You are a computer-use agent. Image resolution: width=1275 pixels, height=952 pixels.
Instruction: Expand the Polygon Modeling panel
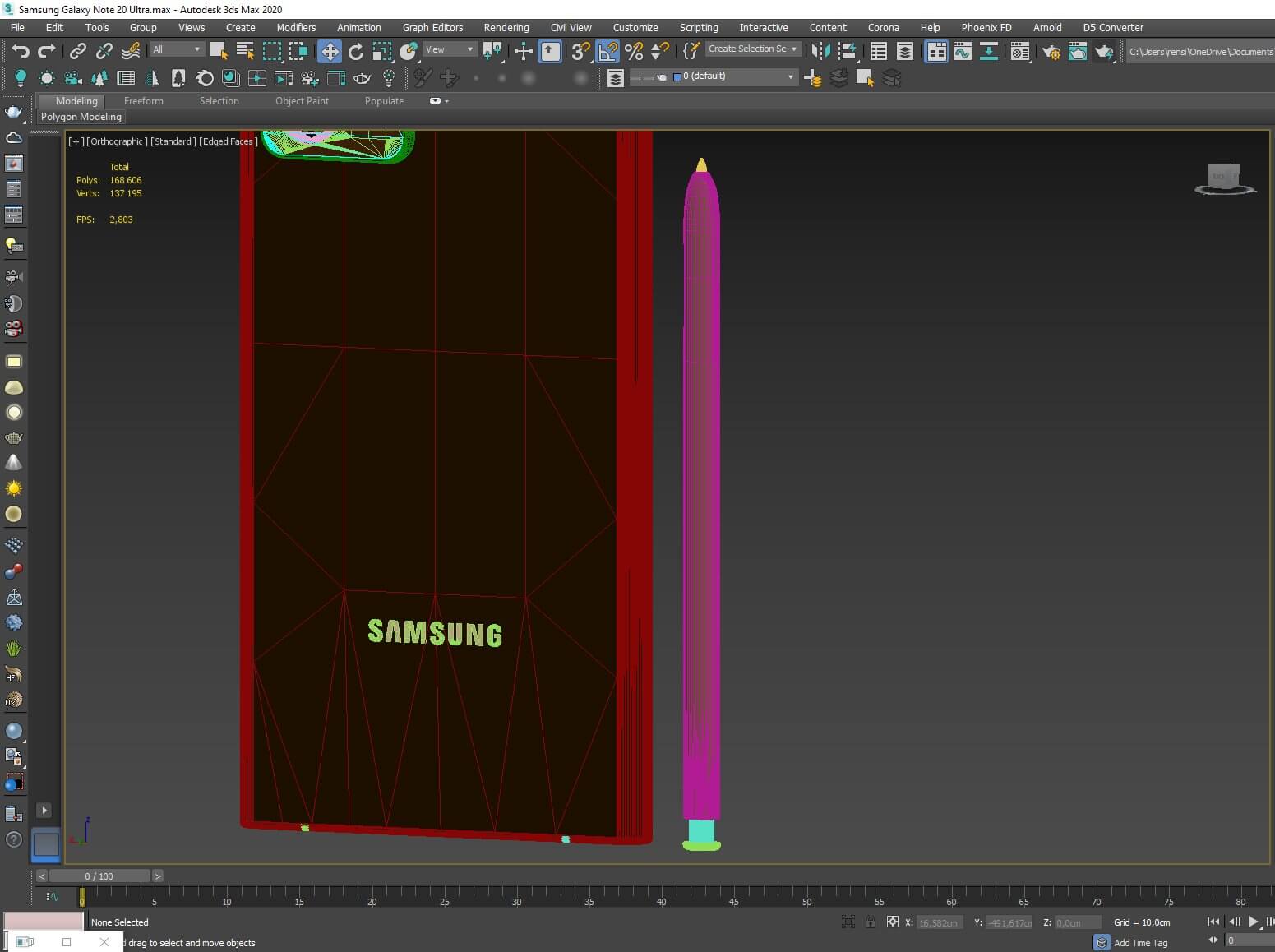(81, 117)
